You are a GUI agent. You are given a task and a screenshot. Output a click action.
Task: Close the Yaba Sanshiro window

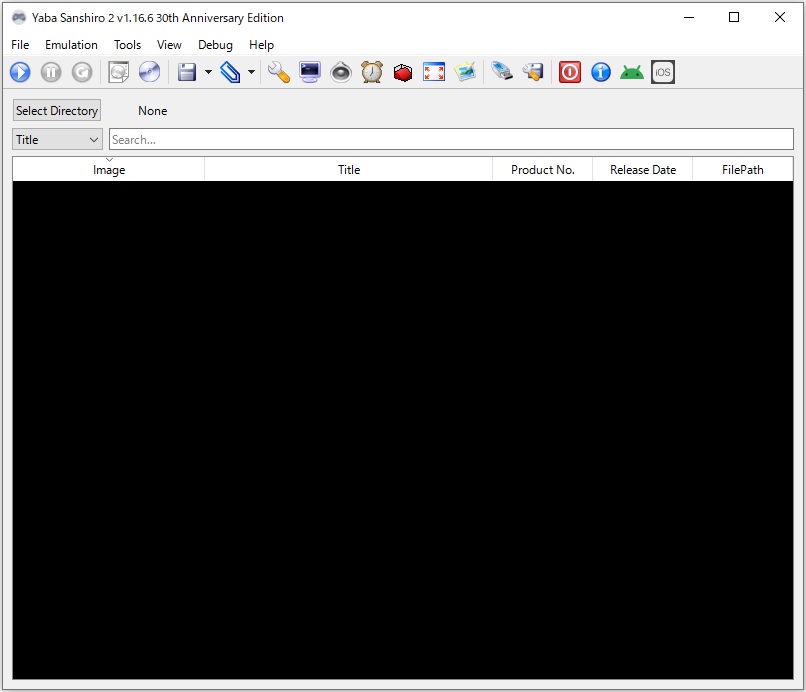pyautogui.click(x=780, y=17)
